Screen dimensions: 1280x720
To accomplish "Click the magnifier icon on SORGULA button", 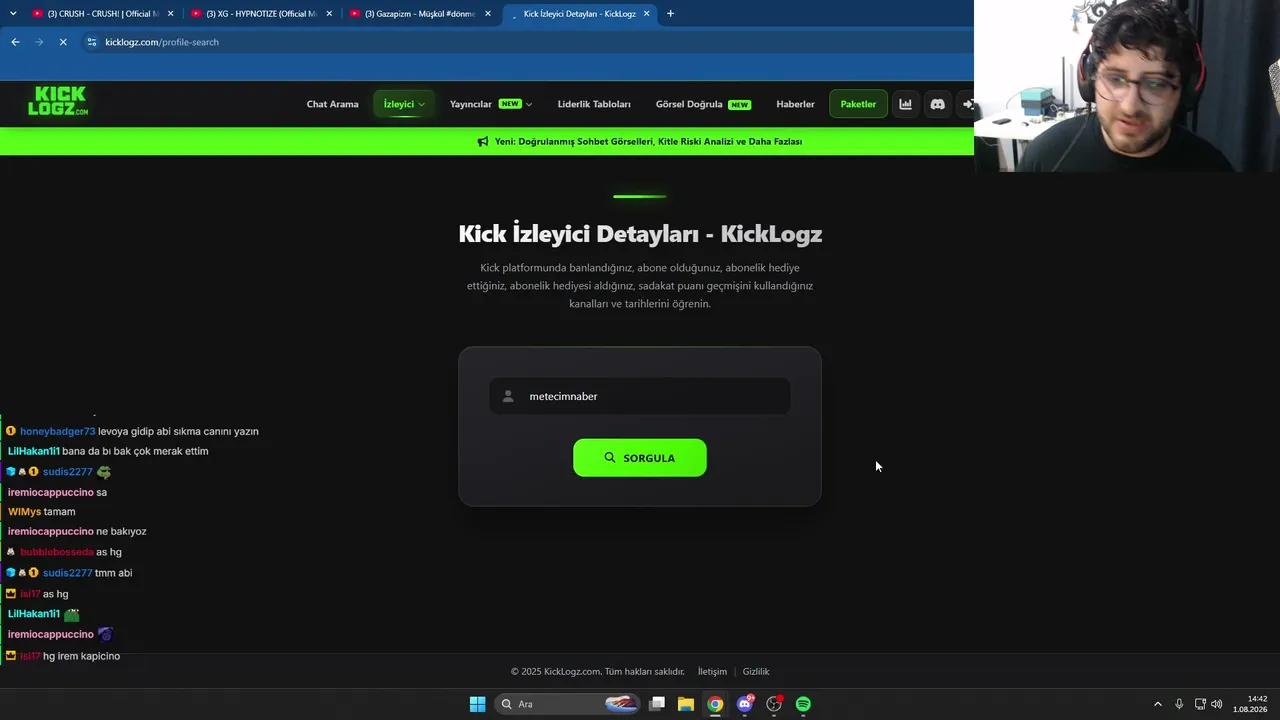I will tap(610, 458).
